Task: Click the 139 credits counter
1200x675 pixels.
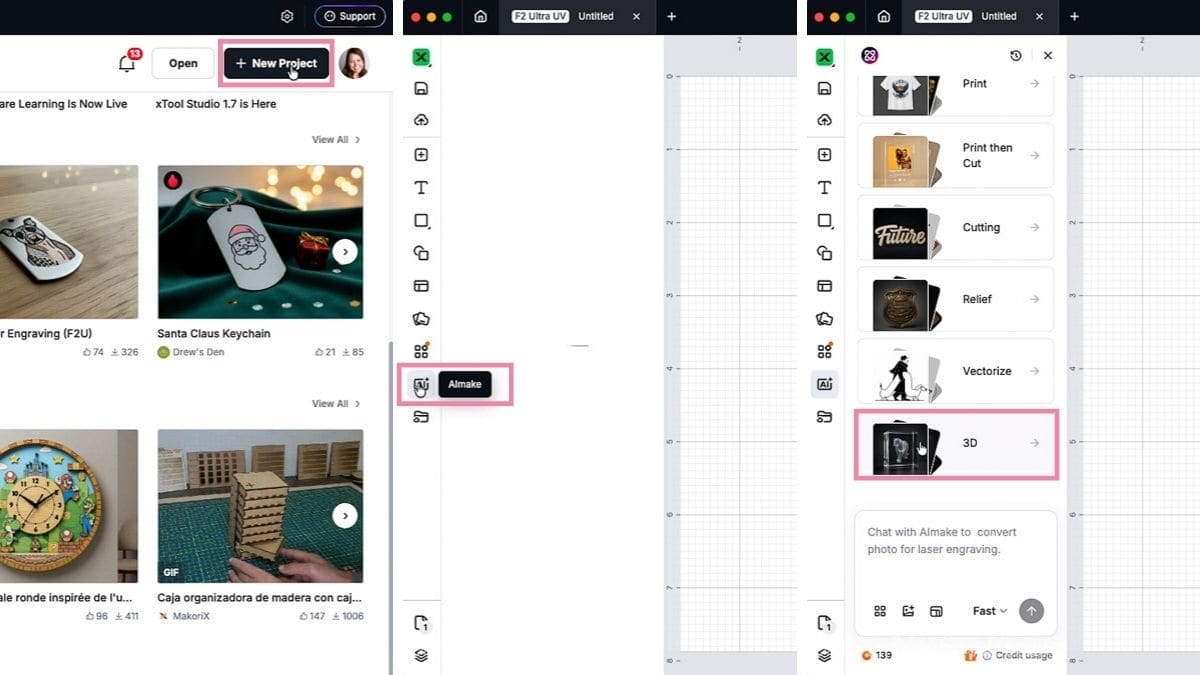Action: [876, 655]
